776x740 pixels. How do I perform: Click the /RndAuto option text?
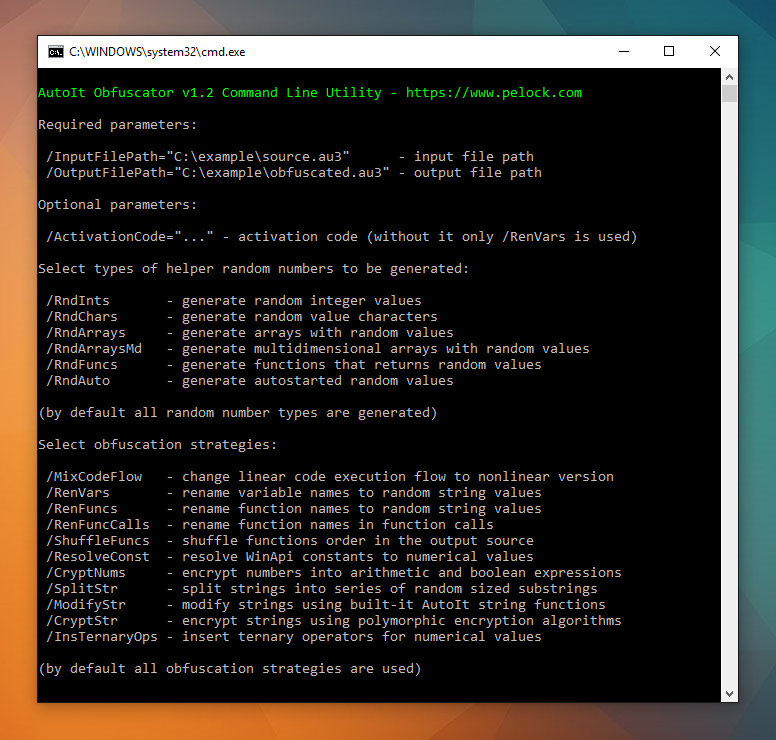click(x=78, y=381)
